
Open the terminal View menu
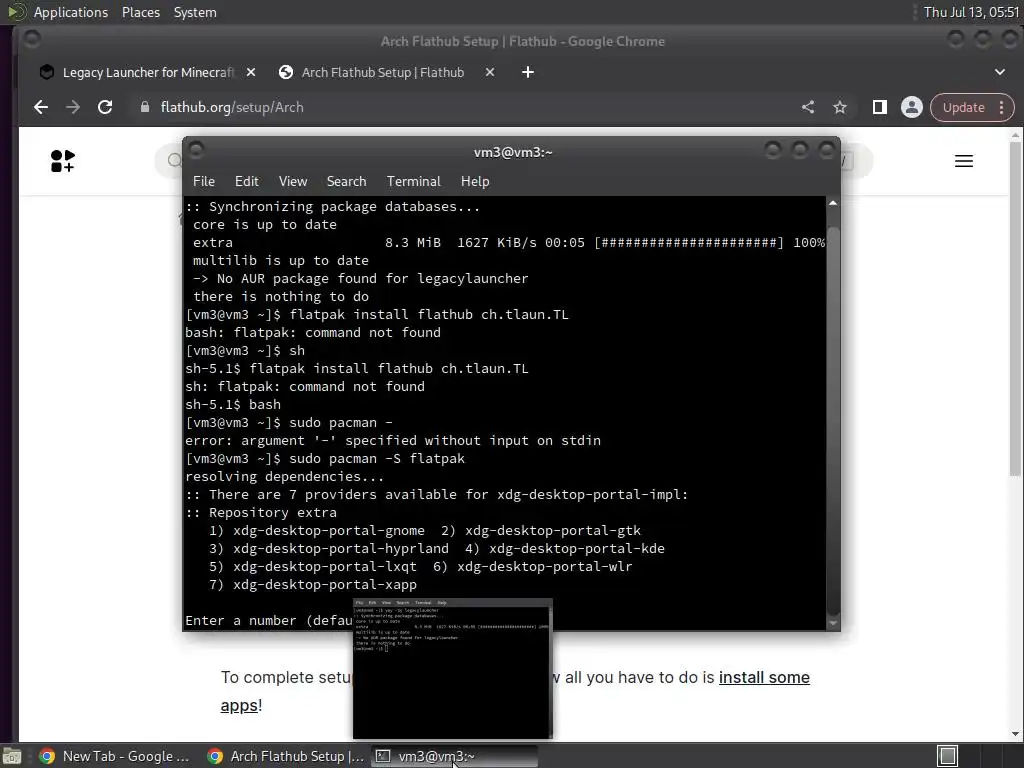(x=293, y=182)
